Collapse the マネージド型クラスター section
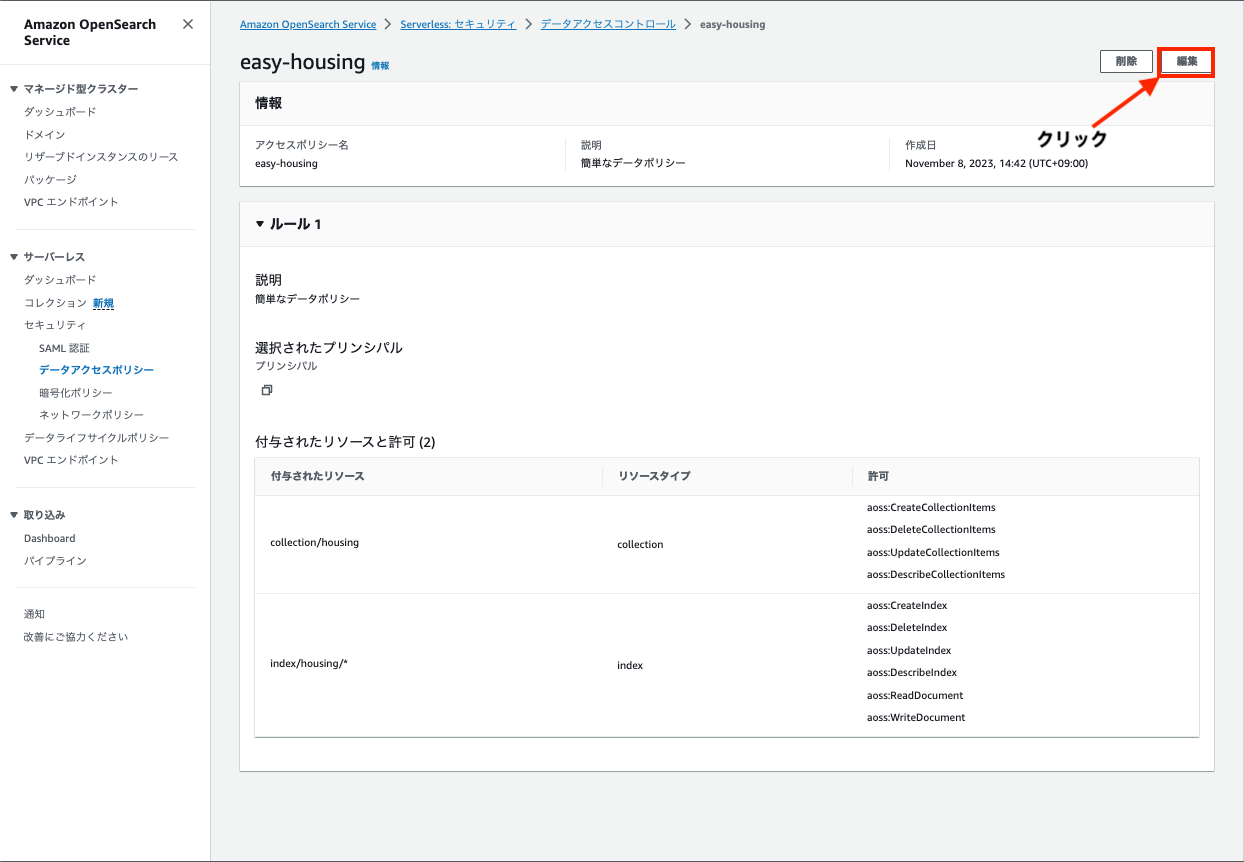Screen dimensions: 1244x862 tap(14, 89)
